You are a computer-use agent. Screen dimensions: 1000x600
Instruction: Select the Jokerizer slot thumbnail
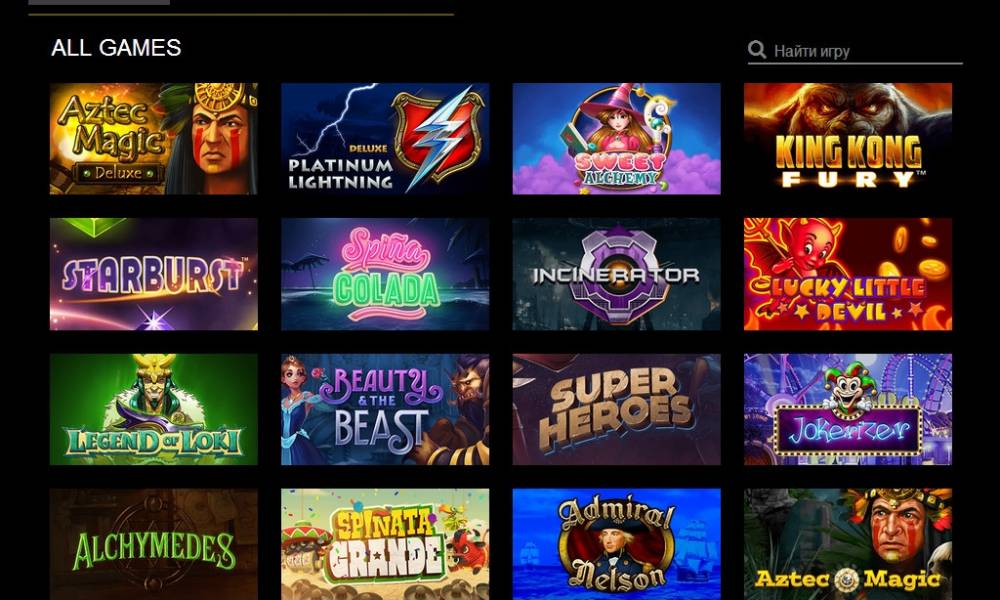(848, 409)
